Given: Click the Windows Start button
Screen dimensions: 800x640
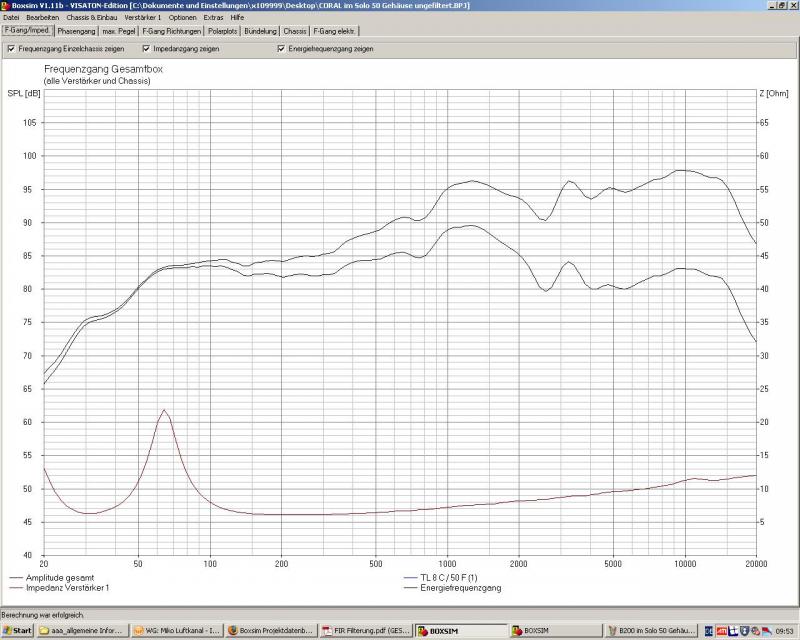Looking at the screenshot, I should [18, 631].
